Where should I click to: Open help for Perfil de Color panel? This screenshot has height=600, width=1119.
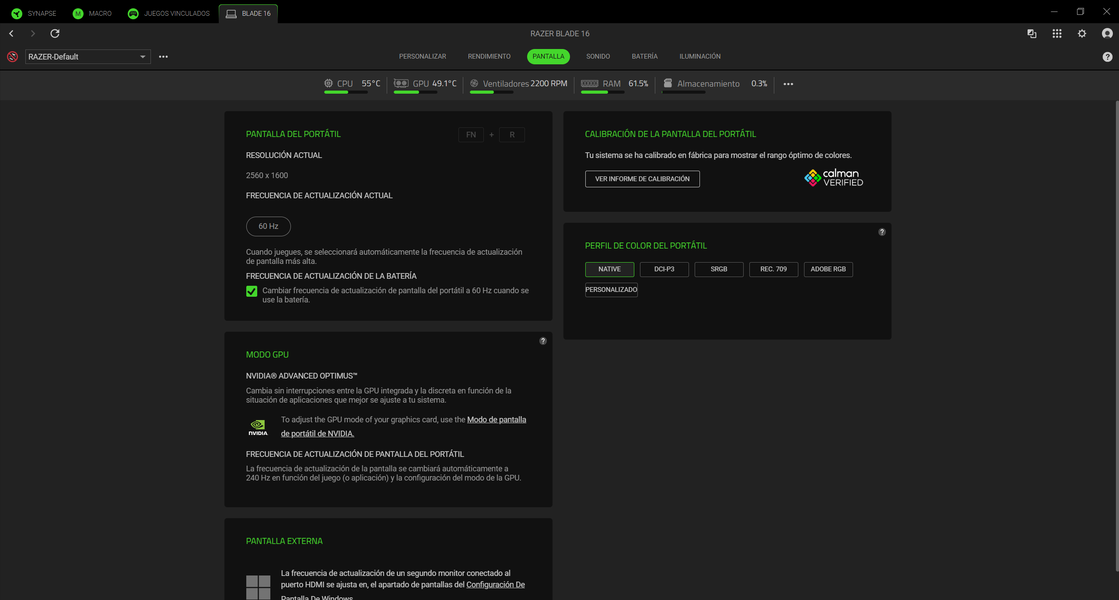(x=882, y=232)
